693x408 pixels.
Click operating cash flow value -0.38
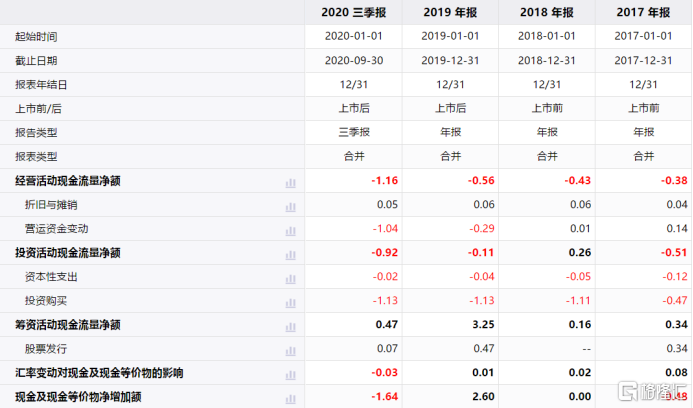[674, 181]
